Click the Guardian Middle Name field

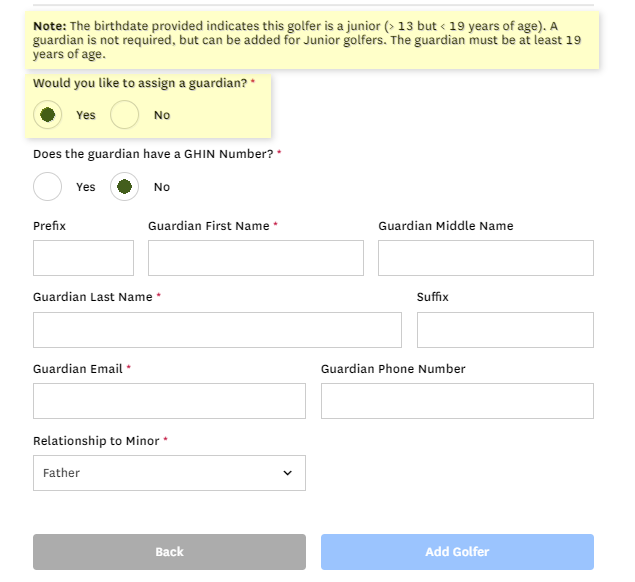pyautogui.click(x=485, y=258)
